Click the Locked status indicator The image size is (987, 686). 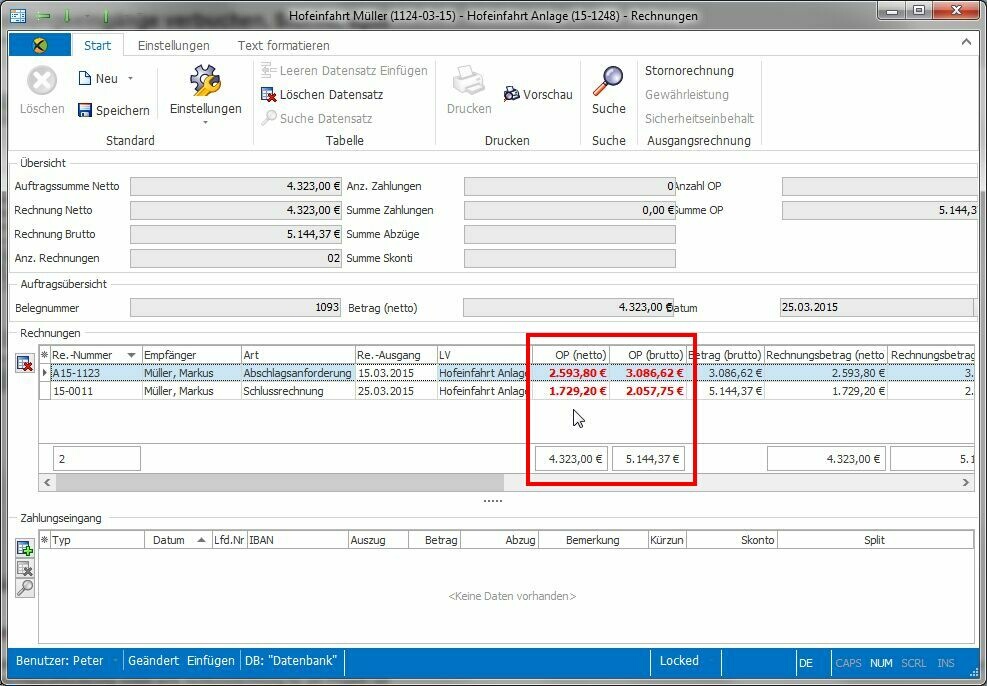click(679, 661)
